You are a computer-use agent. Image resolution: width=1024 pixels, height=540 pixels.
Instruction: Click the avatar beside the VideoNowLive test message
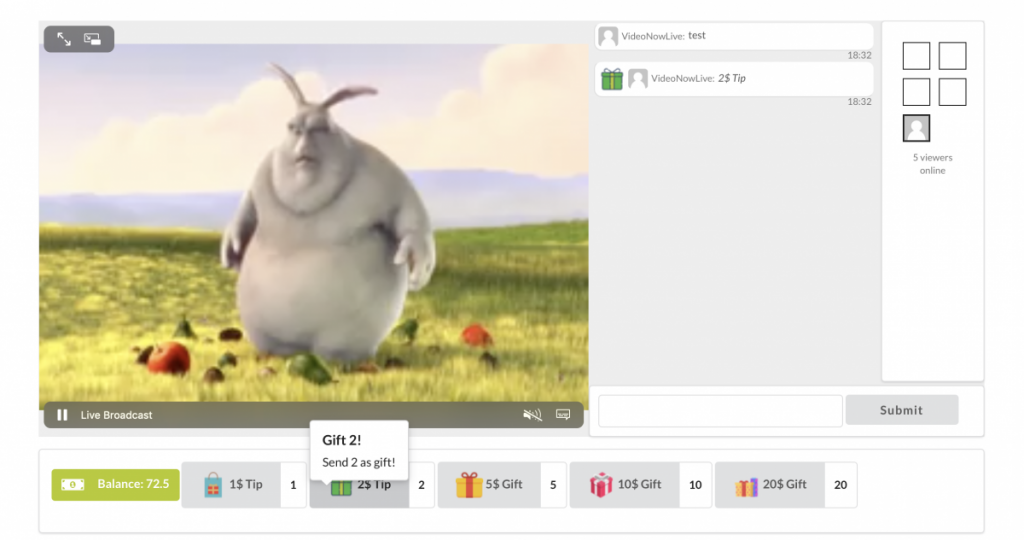(x=608, y=37)
